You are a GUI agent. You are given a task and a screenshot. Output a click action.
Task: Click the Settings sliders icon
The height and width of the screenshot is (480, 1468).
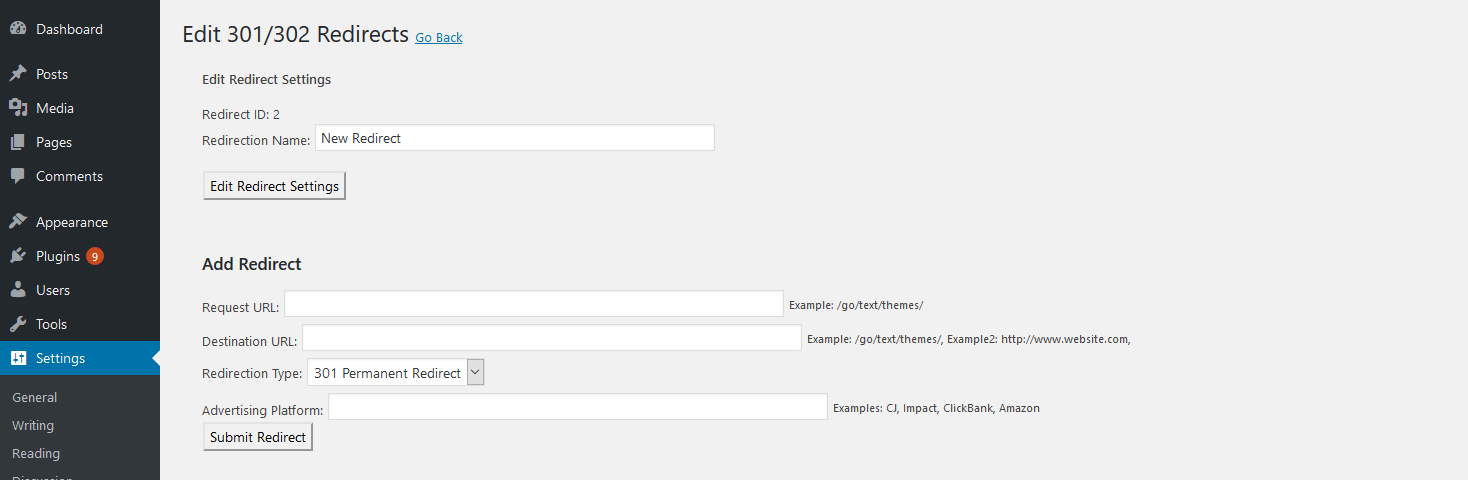pos(18,358)
